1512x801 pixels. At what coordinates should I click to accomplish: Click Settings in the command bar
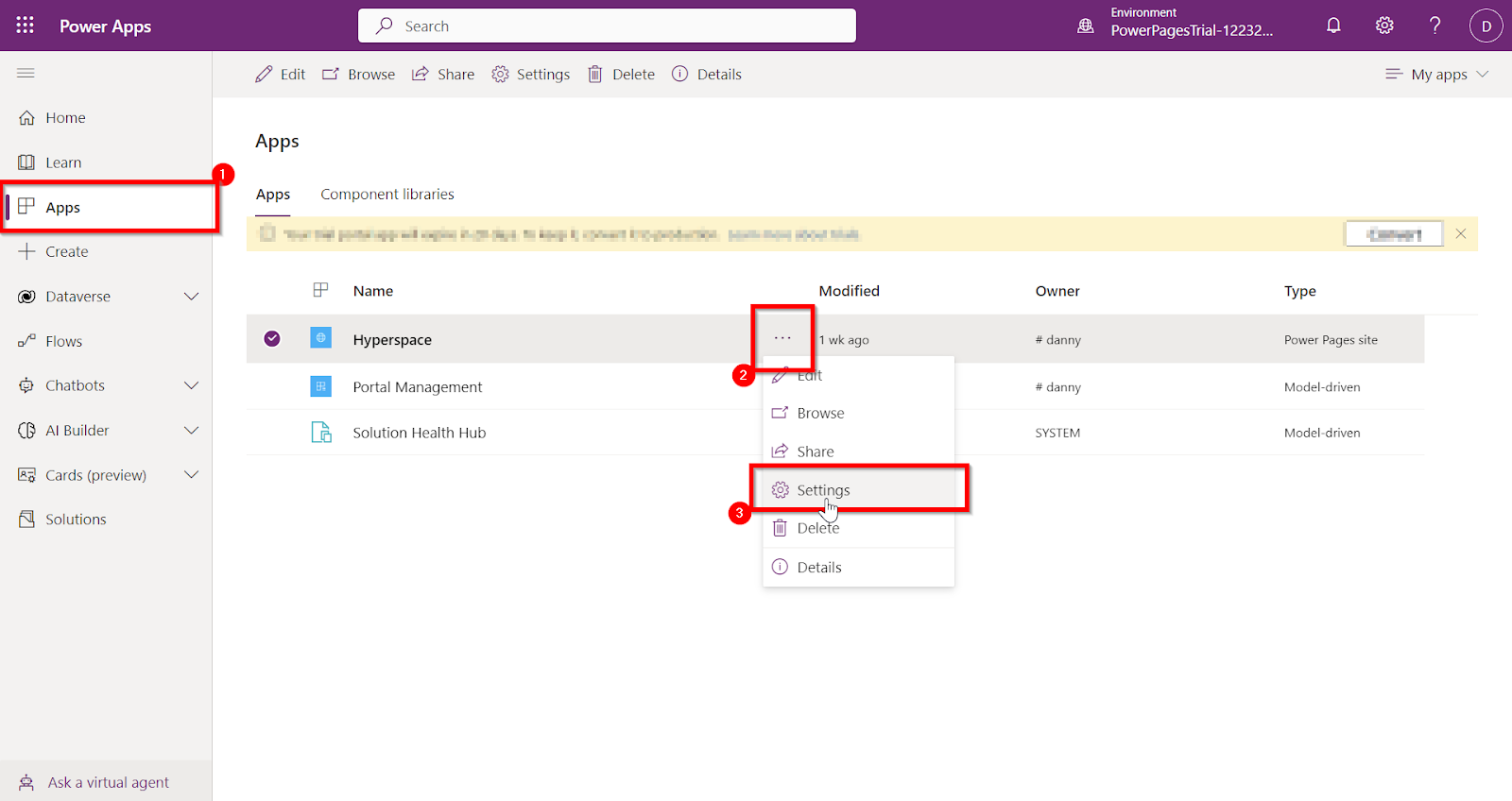click(531, 74)
